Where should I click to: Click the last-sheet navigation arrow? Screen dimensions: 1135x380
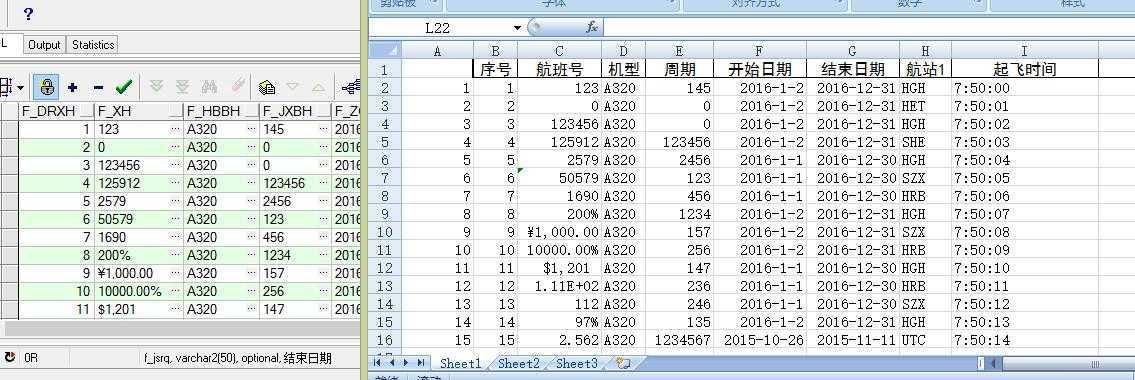(421, 363)
